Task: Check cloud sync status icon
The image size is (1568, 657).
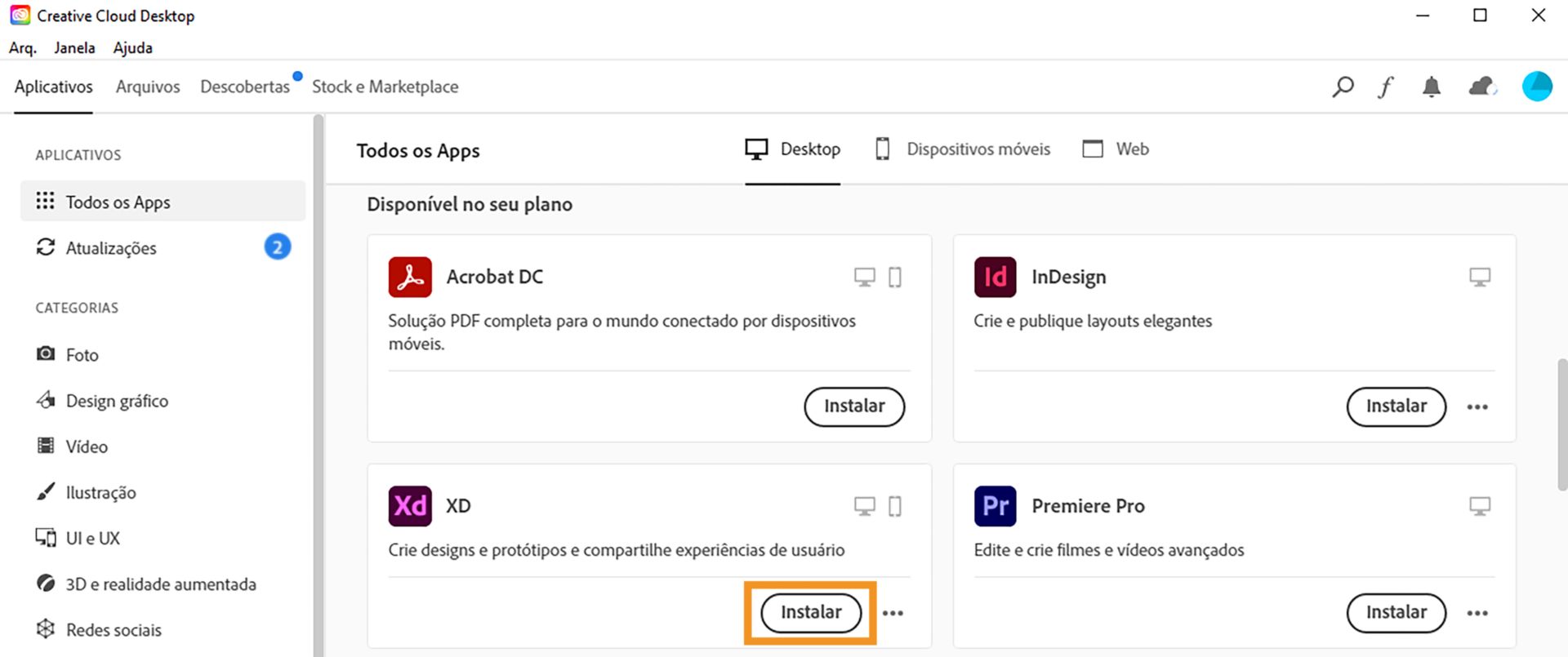Action: (x=1482, y=87)
